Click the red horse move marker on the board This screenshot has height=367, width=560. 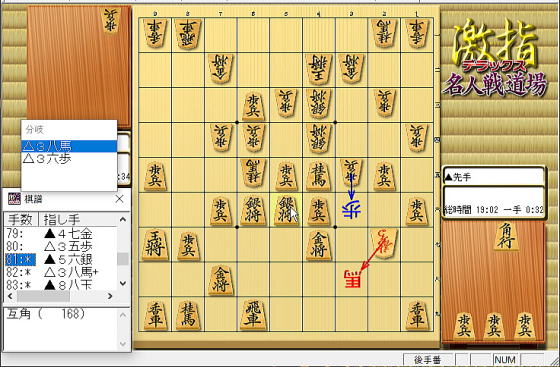[x=352, y=279]
